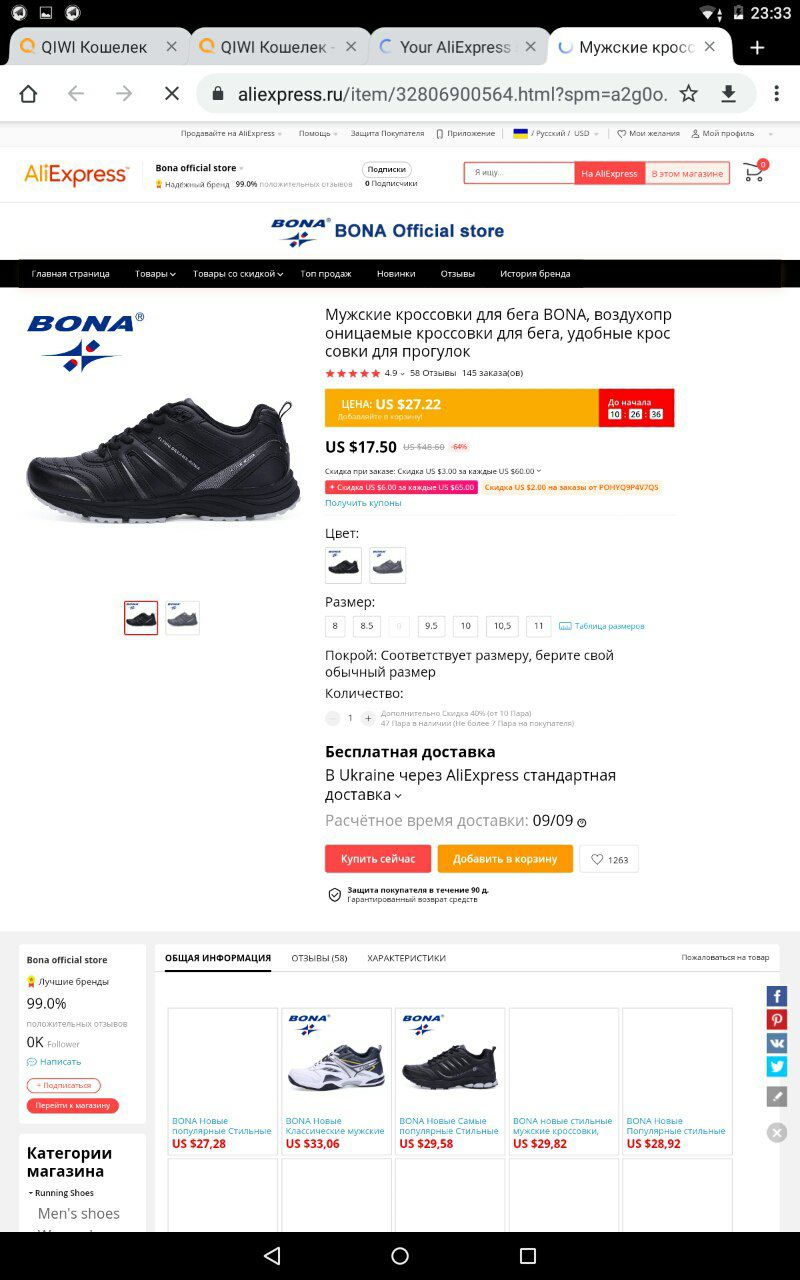Share the product on Facebook
Viewport: 800px width, 1280px height.
777,996
